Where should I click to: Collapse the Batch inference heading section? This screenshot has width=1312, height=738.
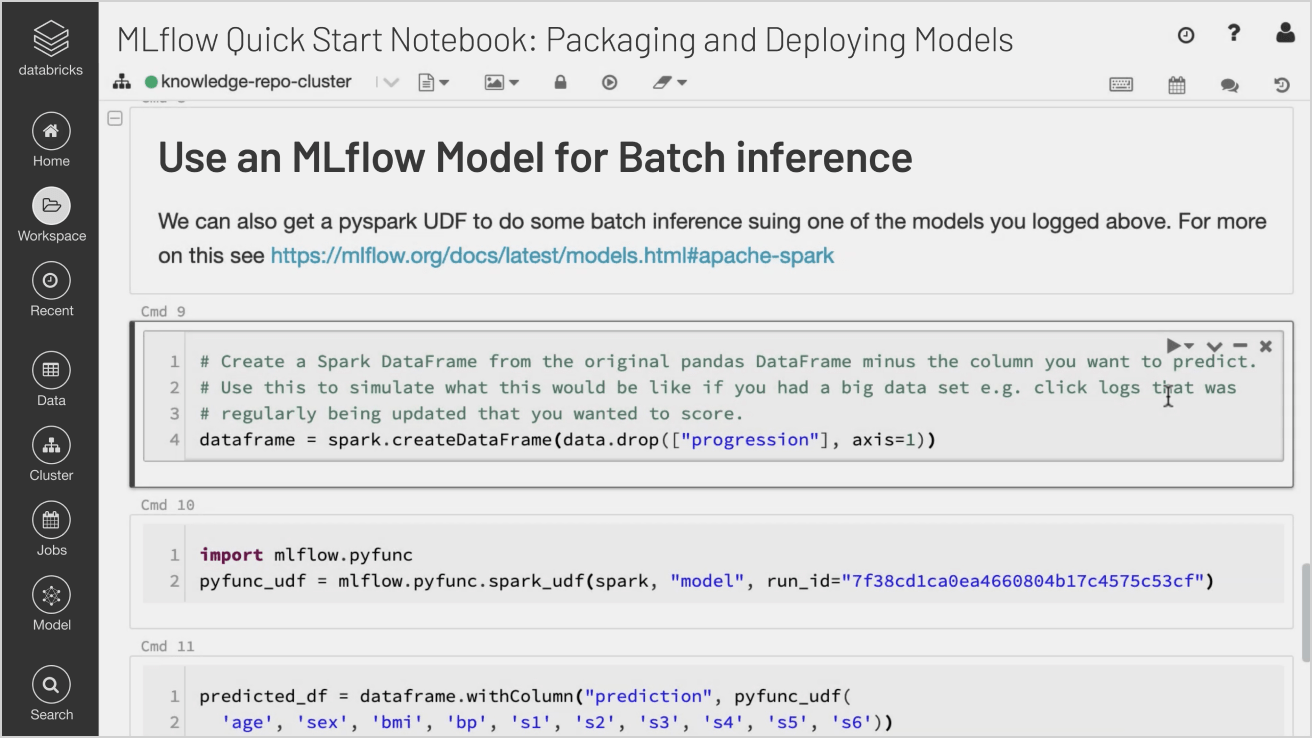(115, 119)
